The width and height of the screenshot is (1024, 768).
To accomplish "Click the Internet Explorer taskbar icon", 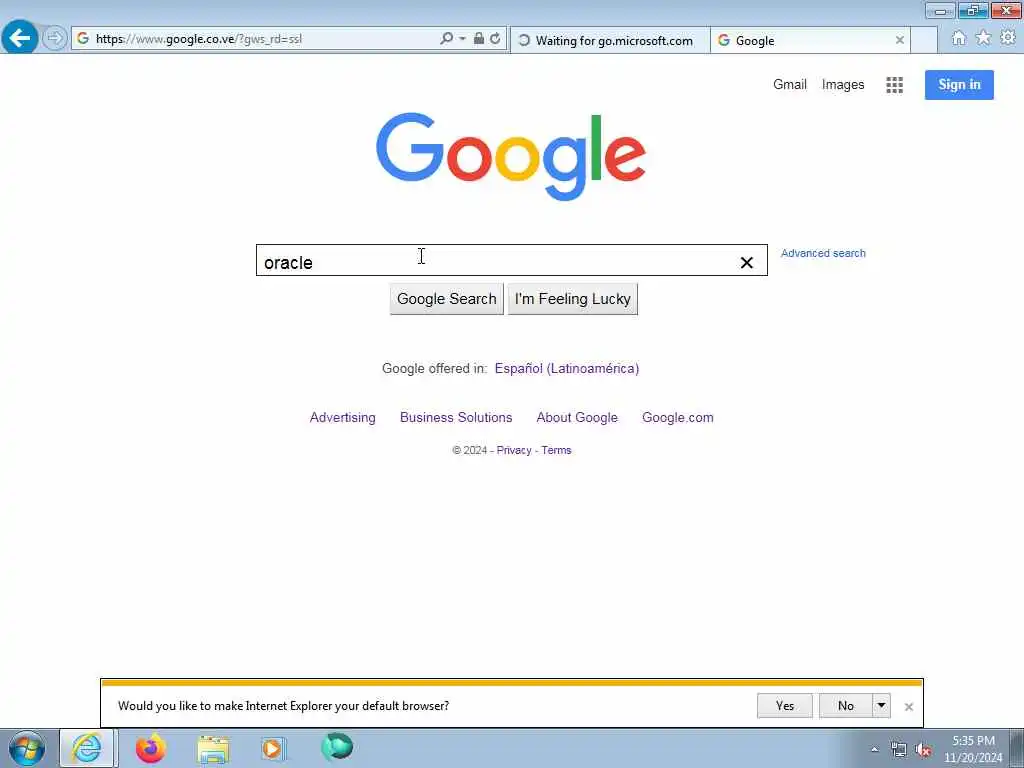I will coord(88,748).
